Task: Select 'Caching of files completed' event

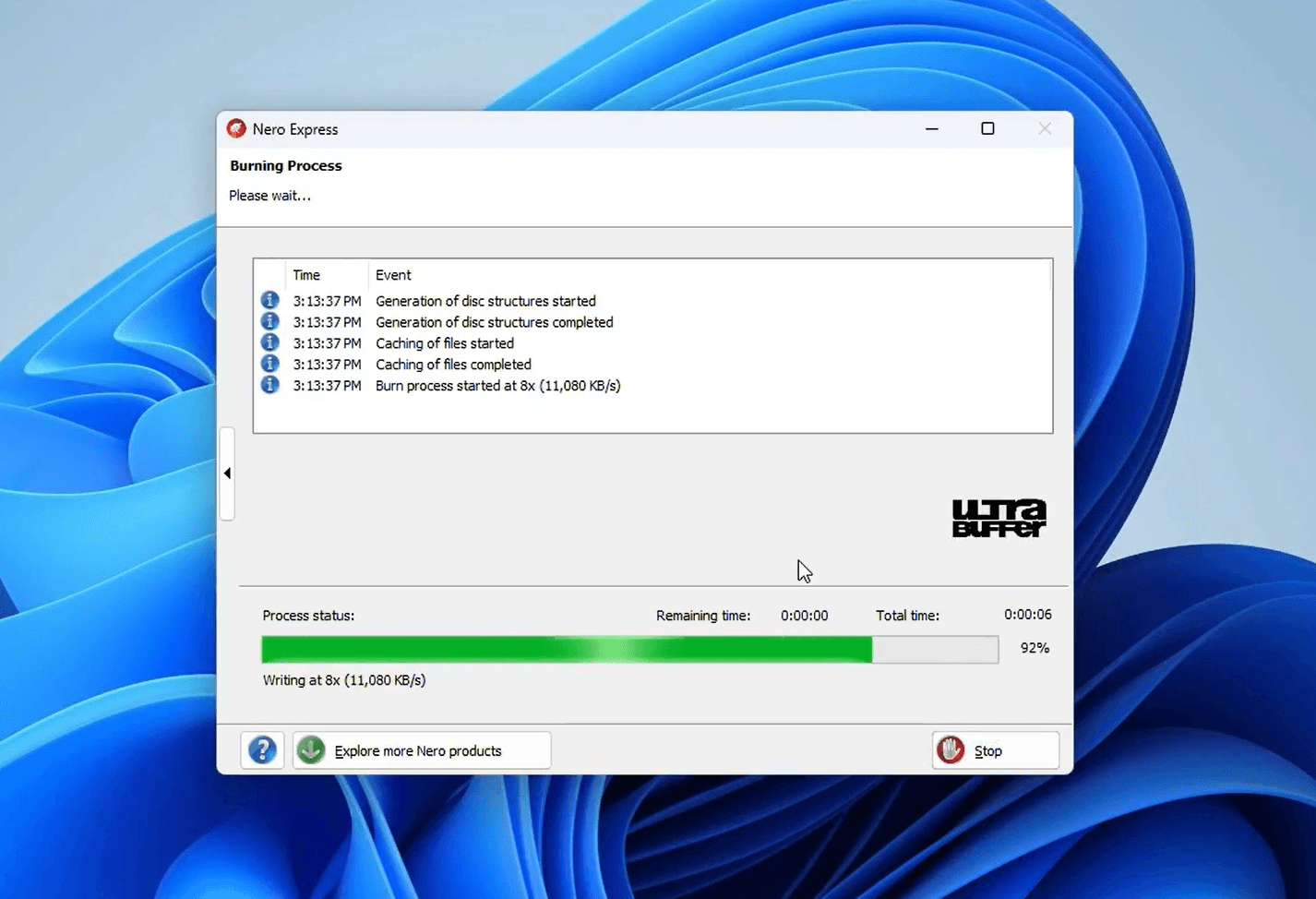Action: pyautogui.click(x=453, y=365)
